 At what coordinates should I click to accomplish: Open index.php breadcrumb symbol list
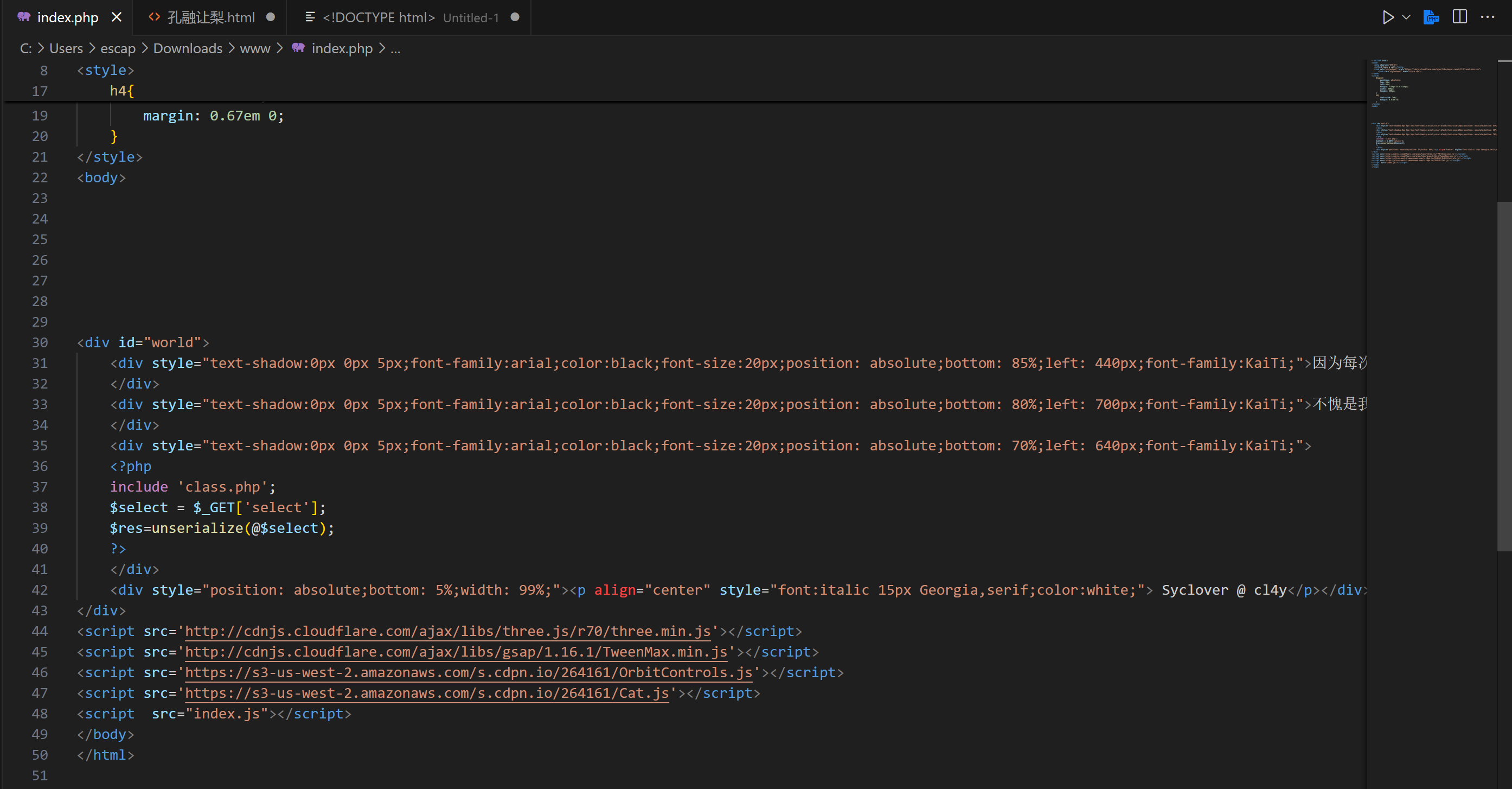[342, 48]
